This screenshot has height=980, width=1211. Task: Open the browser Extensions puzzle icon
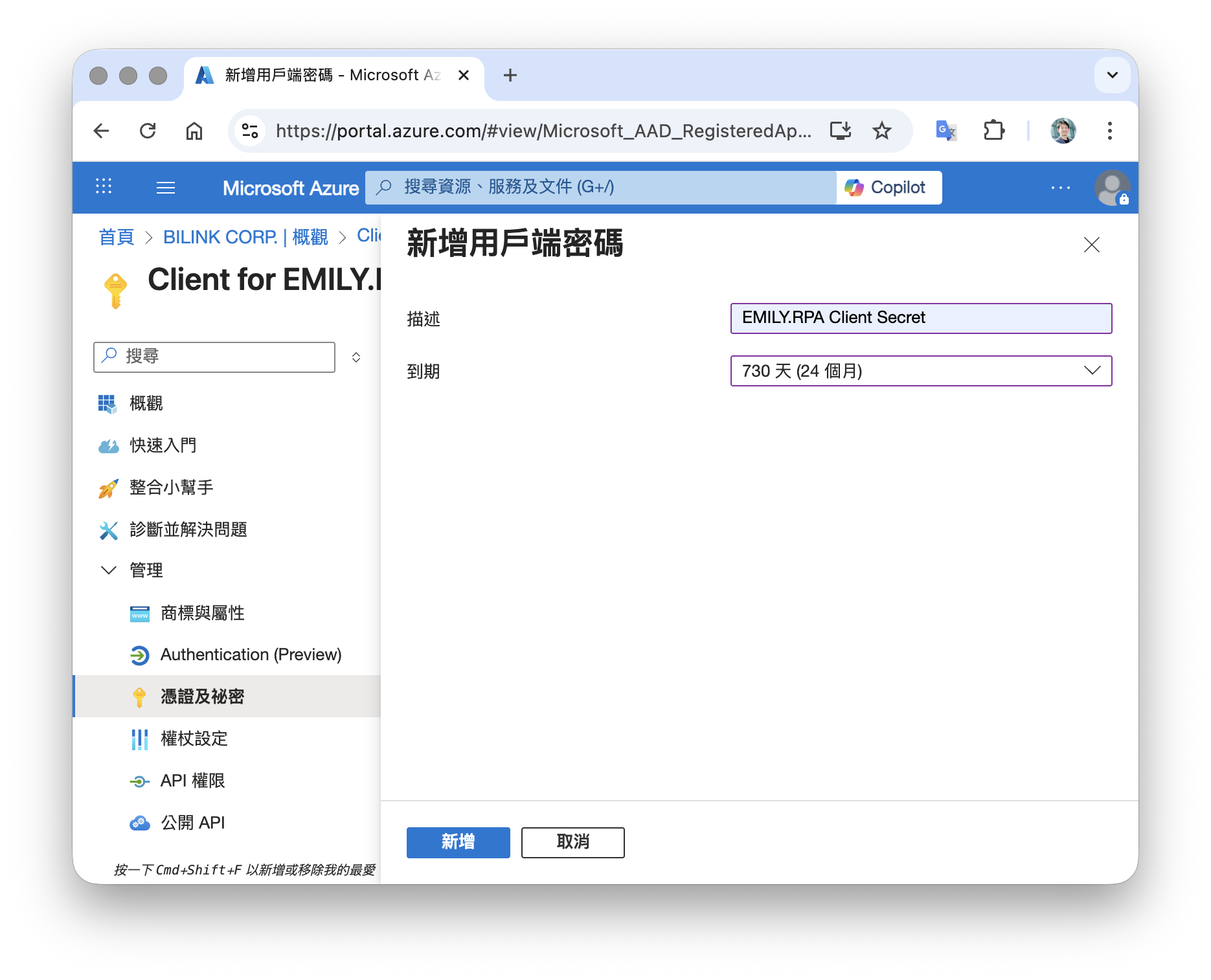pyautogui.click(x=993, y=131)
